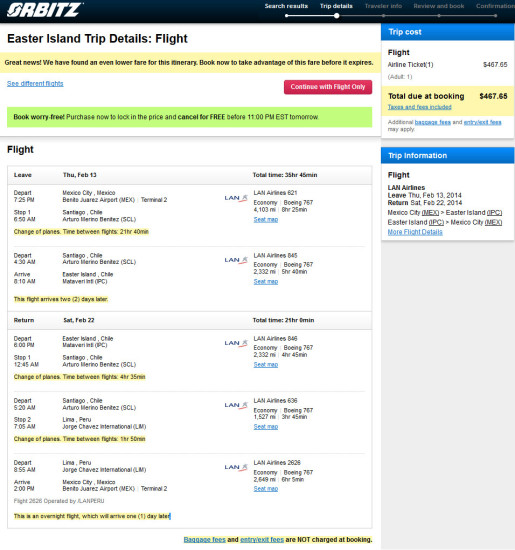Open baggage fees link in Trip cost
This screenshot has height=550, width=515.
(433, 122)
